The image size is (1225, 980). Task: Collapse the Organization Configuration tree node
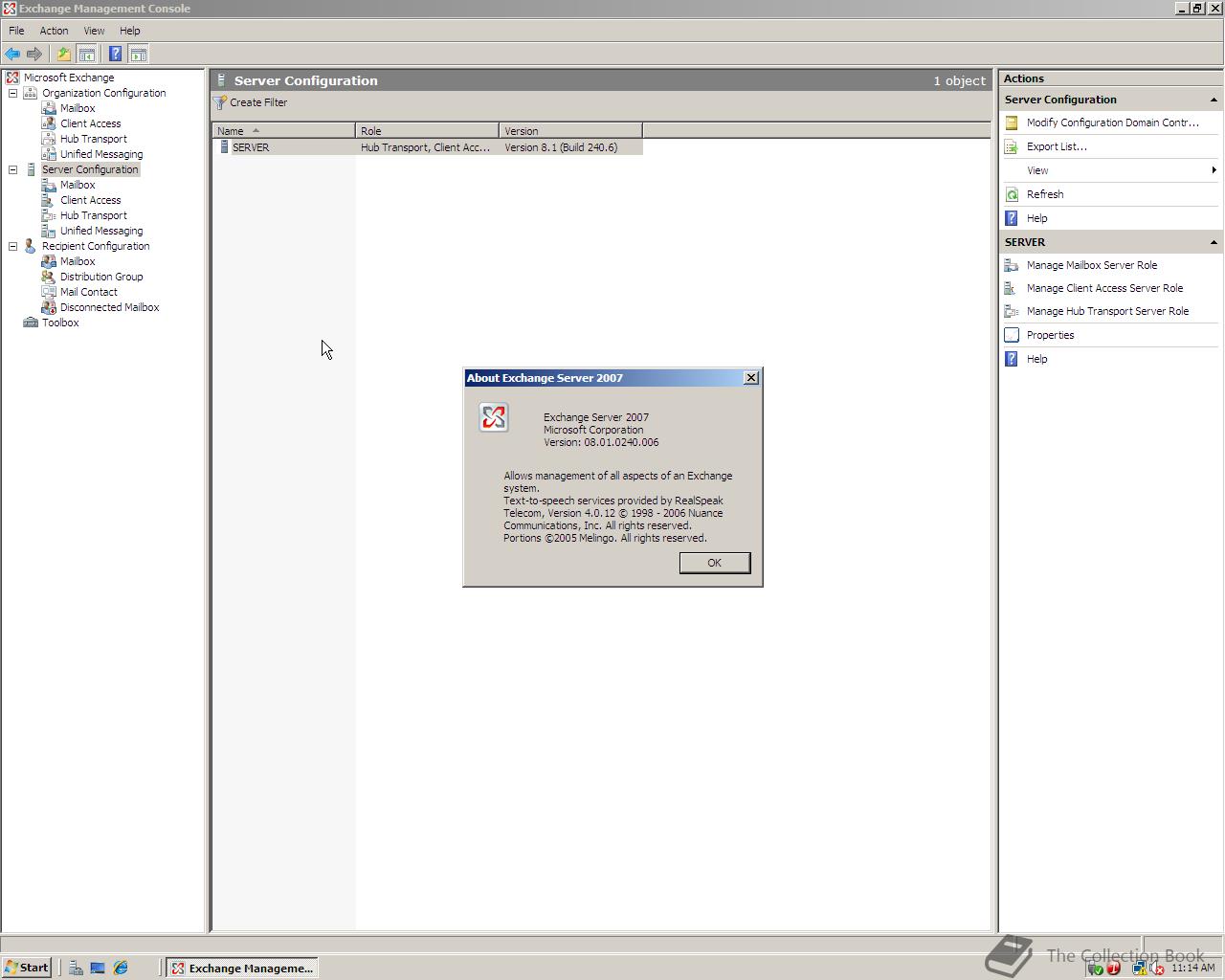point(13,93)
